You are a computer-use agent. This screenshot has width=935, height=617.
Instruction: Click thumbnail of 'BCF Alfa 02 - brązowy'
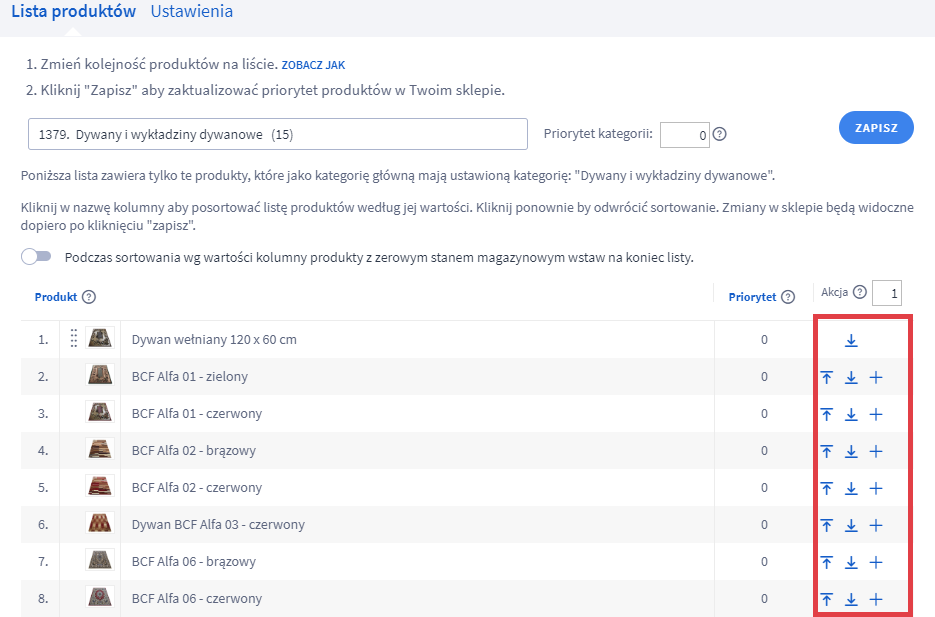tap(100, 449)
